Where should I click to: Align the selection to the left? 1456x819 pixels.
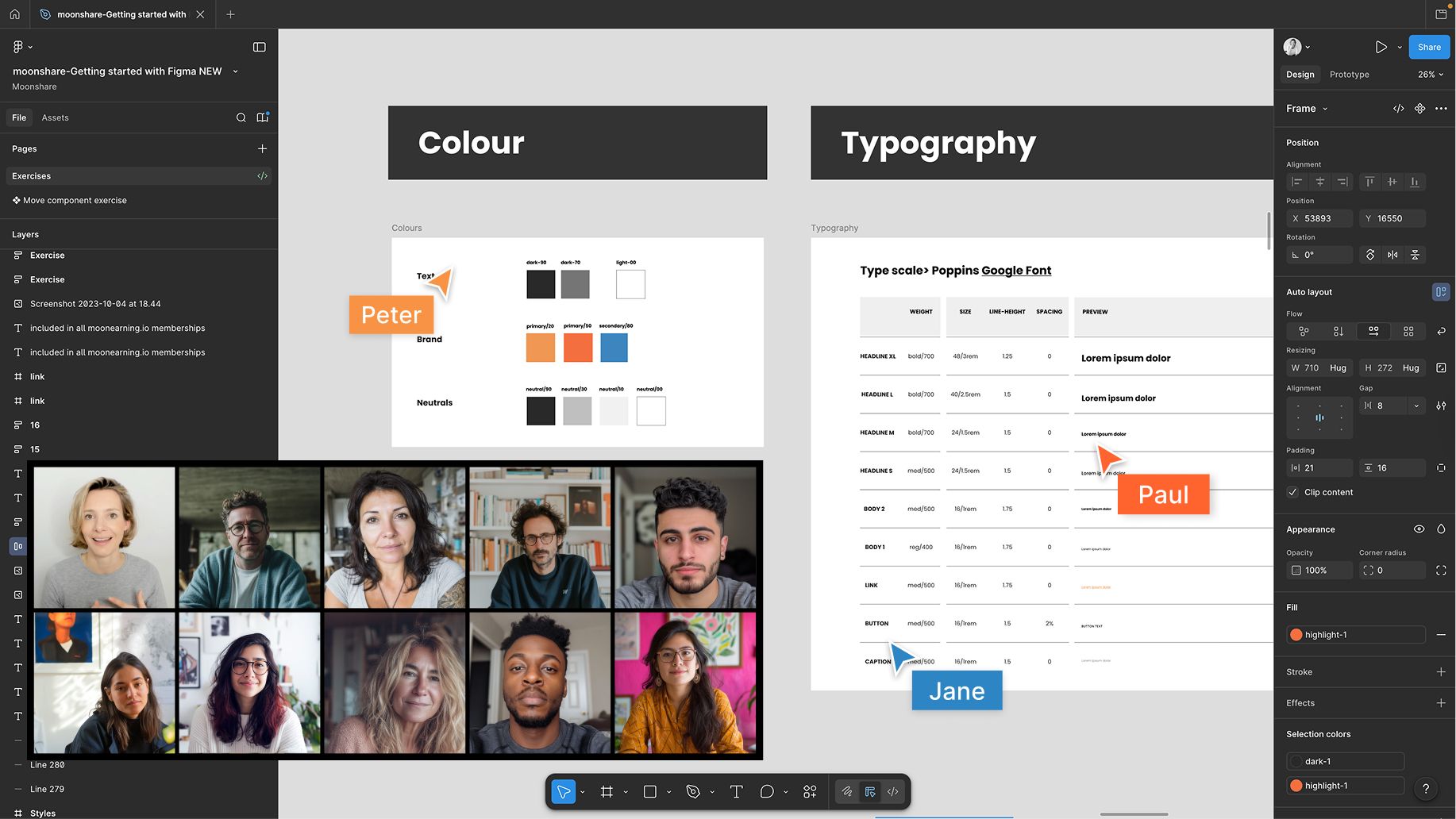pos(1298,182)
